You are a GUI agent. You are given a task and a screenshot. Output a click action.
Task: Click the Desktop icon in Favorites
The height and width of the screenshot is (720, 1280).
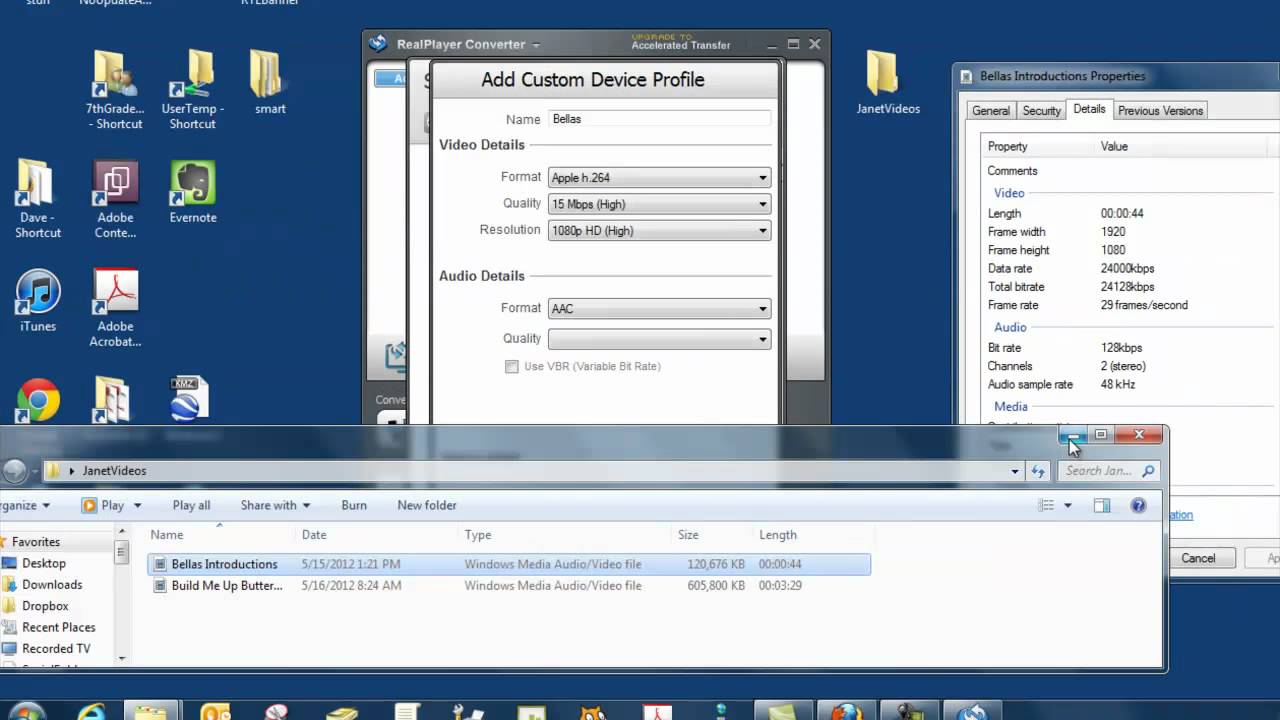pyautogui.click(x=11, y=564)
